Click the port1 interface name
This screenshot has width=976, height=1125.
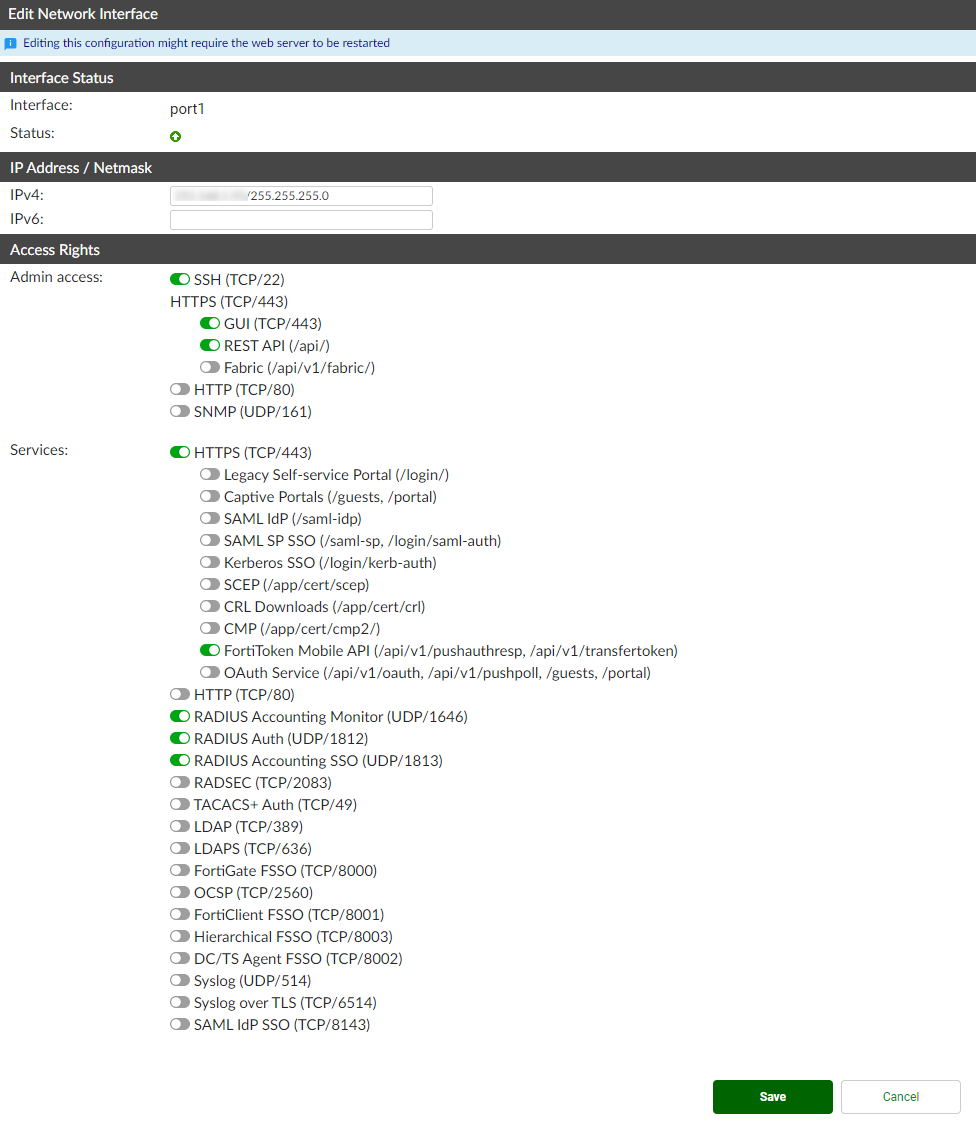point(187,109)
